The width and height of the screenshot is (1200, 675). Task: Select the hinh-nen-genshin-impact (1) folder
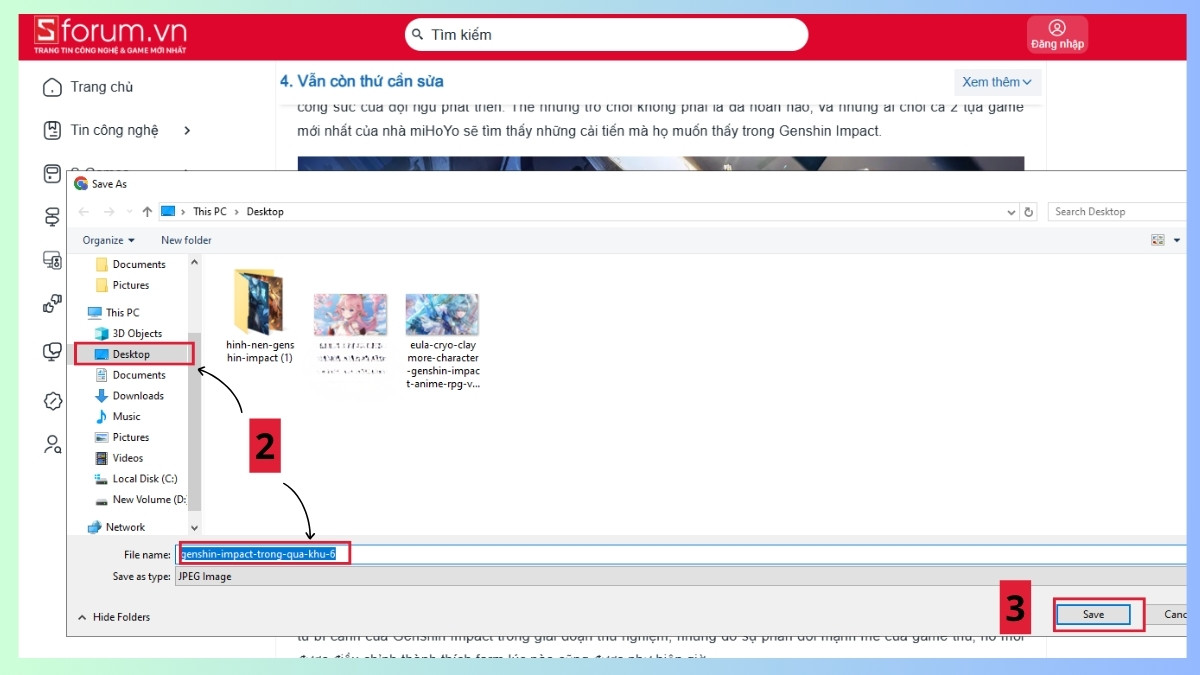(259, 316)
